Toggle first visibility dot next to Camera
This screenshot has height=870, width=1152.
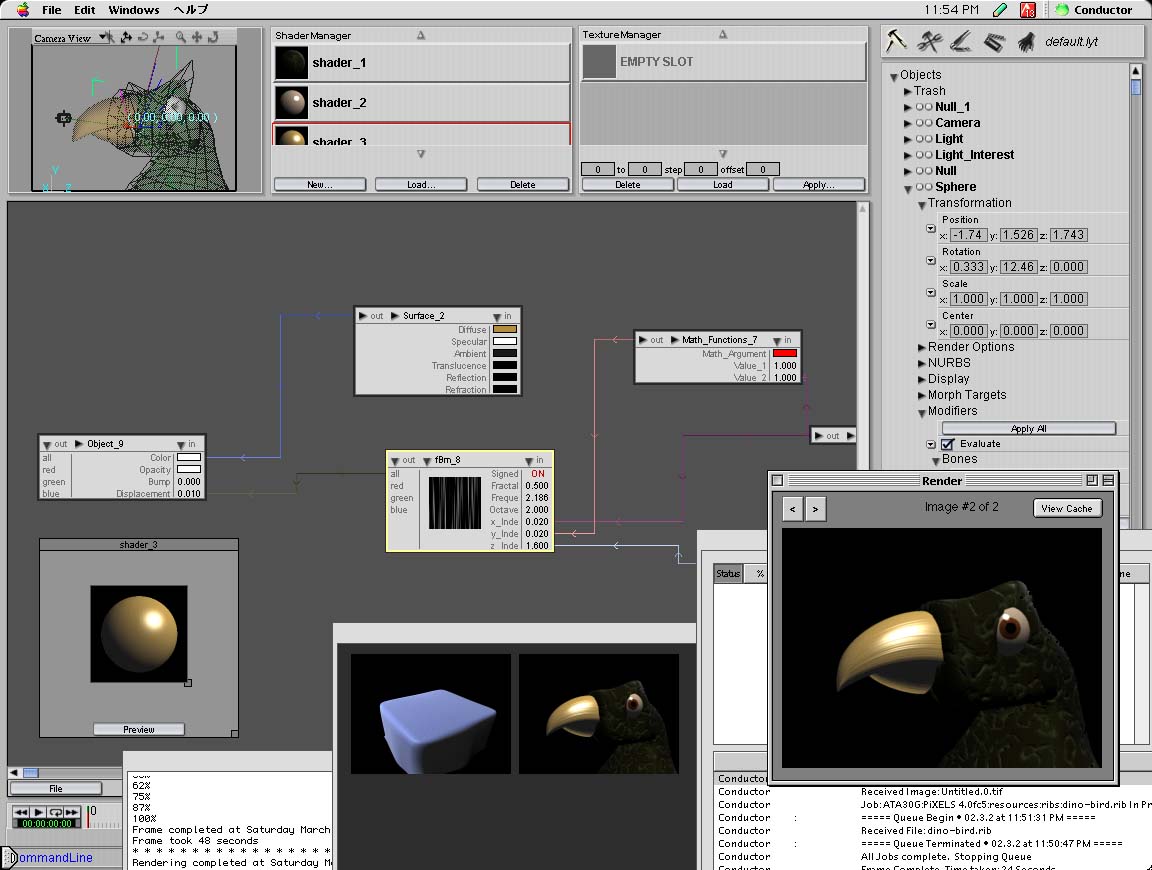click(919, 123)
